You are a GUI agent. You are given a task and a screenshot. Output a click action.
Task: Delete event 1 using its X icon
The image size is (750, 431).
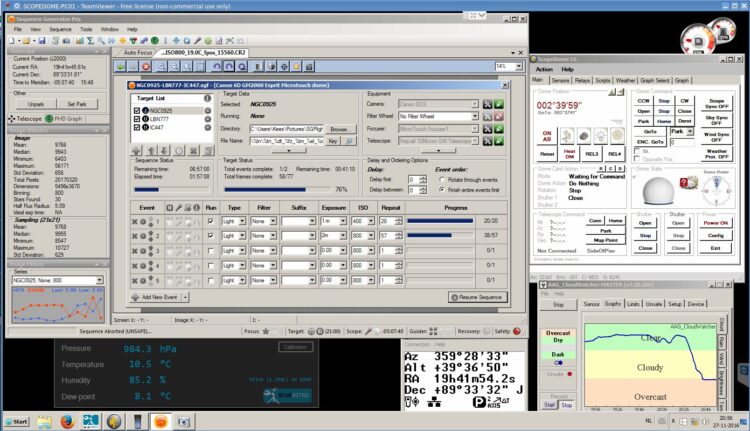(x=135, y=221)
